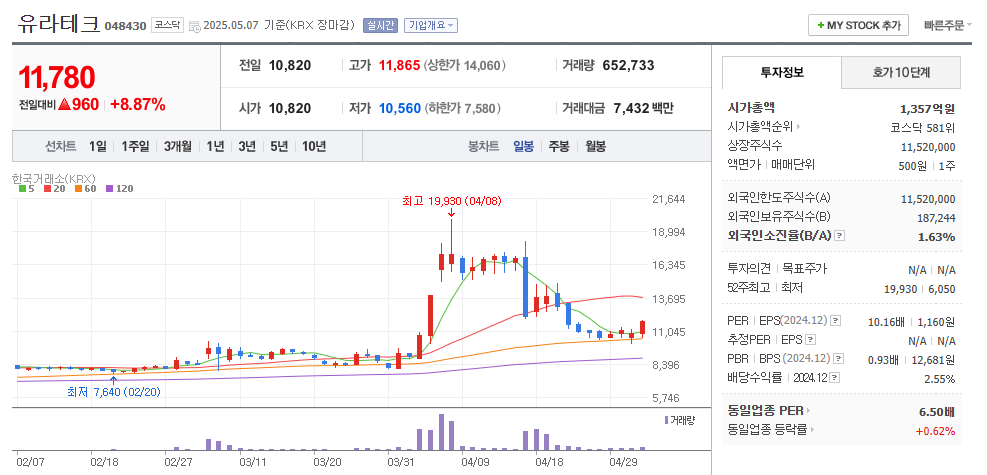The height and width of the screenshot is (475, 987).
Task: Open the 빠른주문 dropdown
Action: click(x=947, y=26)
